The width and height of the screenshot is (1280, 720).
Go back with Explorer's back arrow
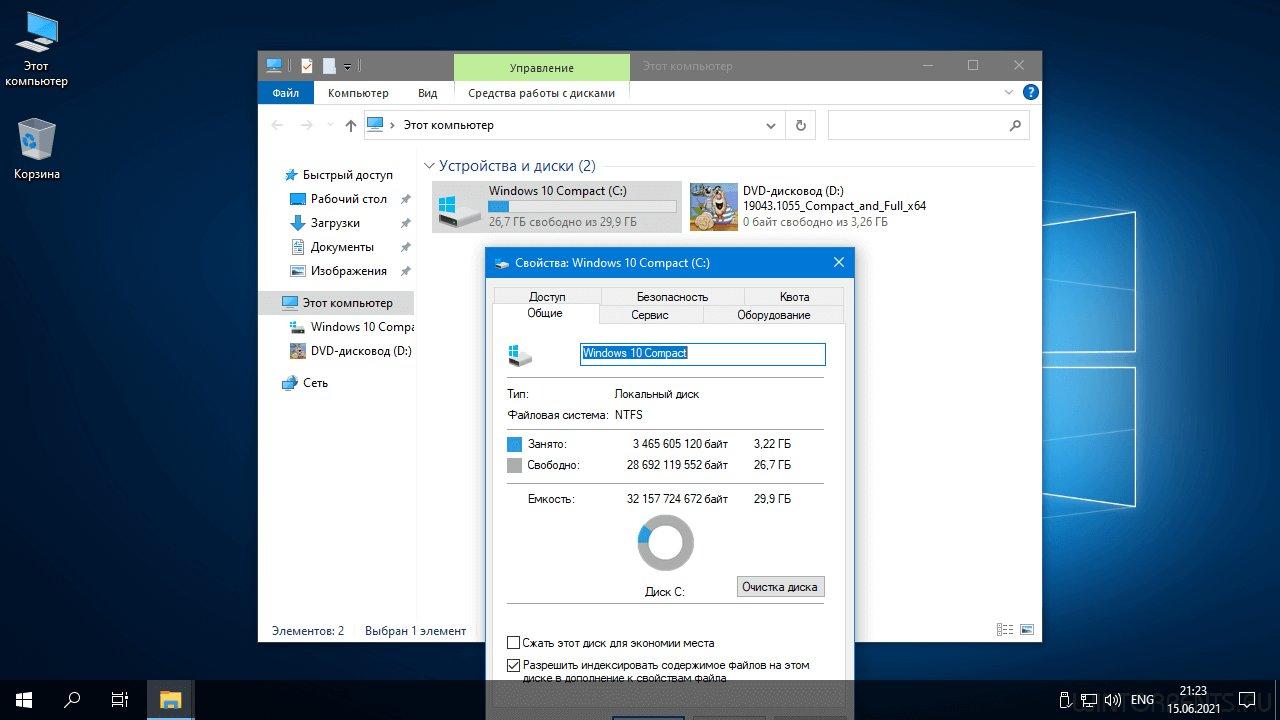tap(278, 125)
